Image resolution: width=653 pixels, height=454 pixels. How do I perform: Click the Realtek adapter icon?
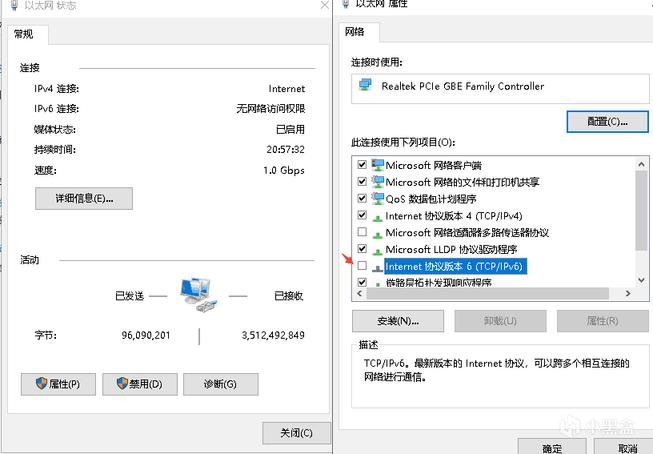[x=365, y=85]
